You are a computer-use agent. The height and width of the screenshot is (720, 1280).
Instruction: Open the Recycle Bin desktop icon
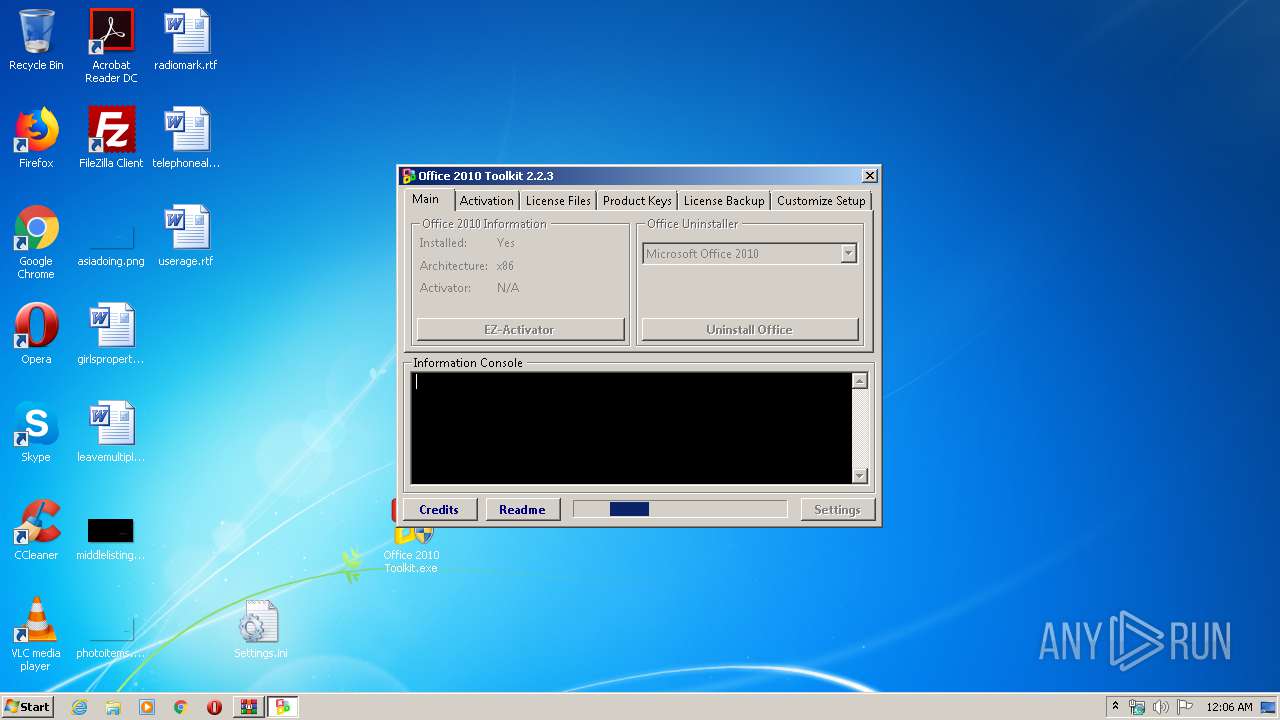tap(36, 41)
